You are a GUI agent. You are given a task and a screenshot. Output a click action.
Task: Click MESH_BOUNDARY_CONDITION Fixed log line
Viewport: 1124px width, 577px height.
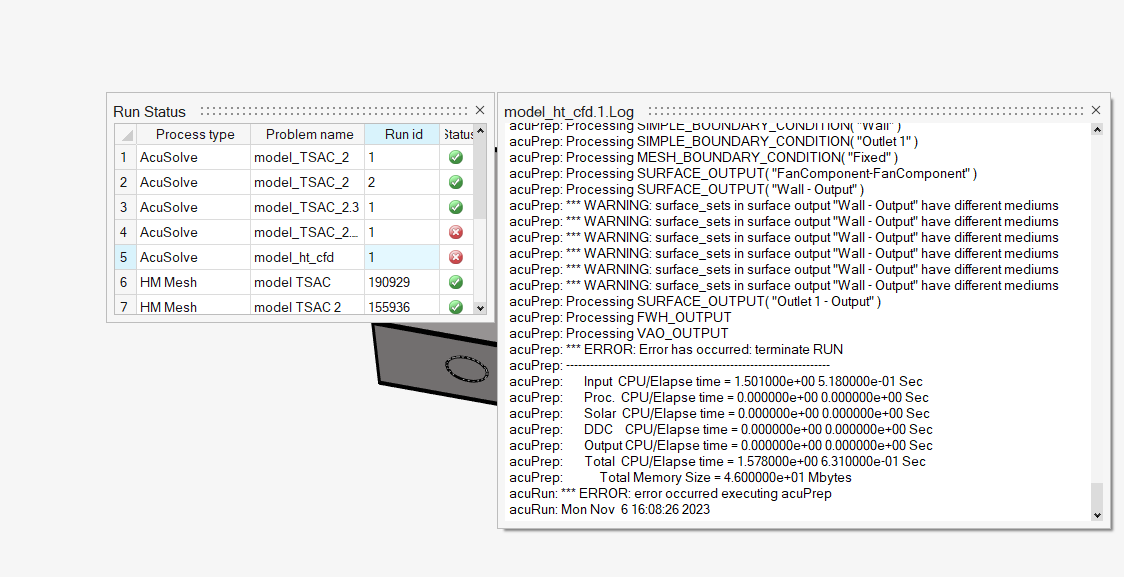(703, 158)
